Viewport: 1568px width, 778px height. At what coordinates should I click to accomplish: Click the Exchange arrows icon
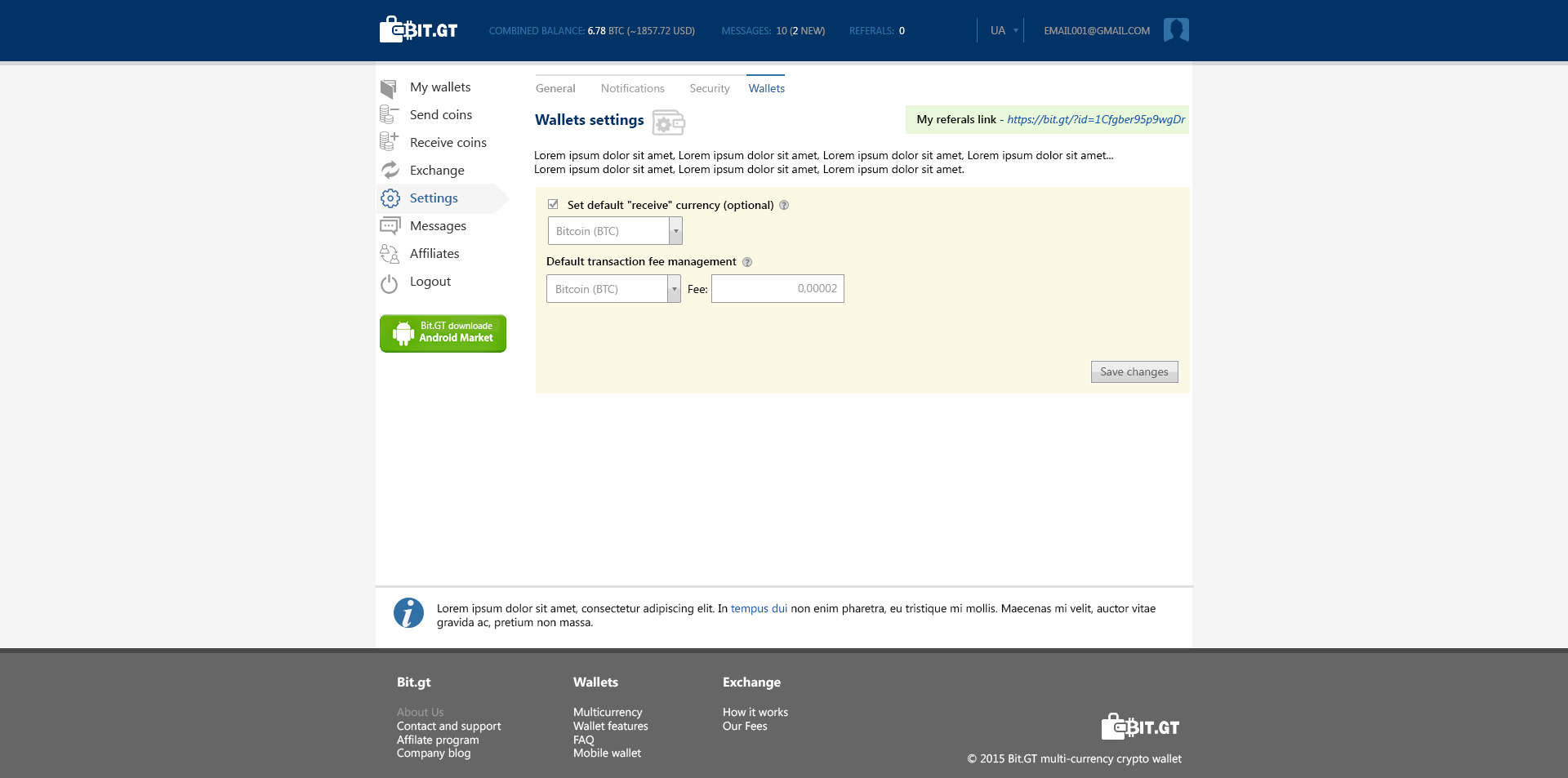390,170
